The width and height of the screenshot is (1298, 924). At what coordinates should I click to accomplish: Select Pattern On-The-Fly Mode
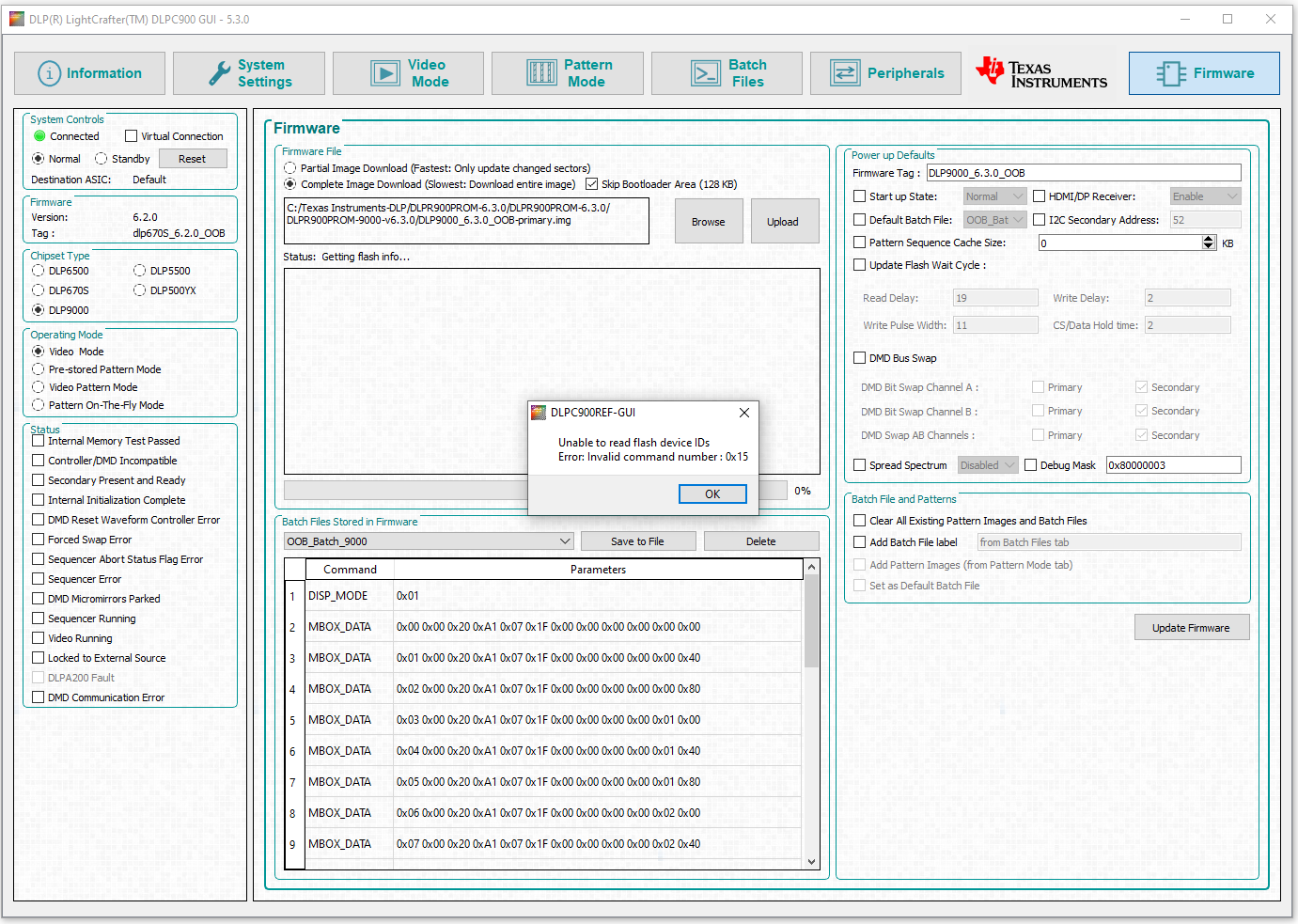pos(39,405)
